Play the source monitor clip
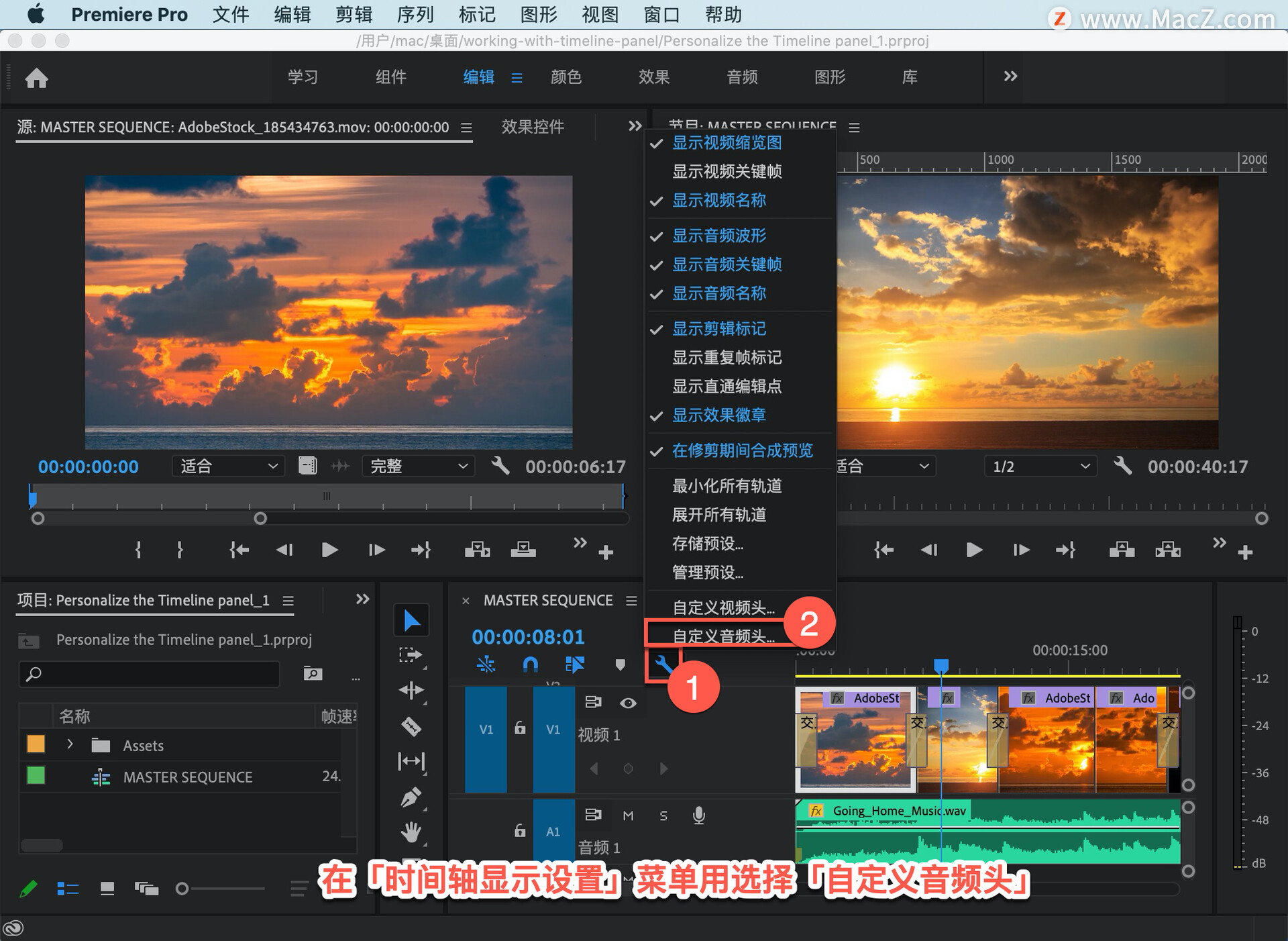 click(x=329, y=550)
